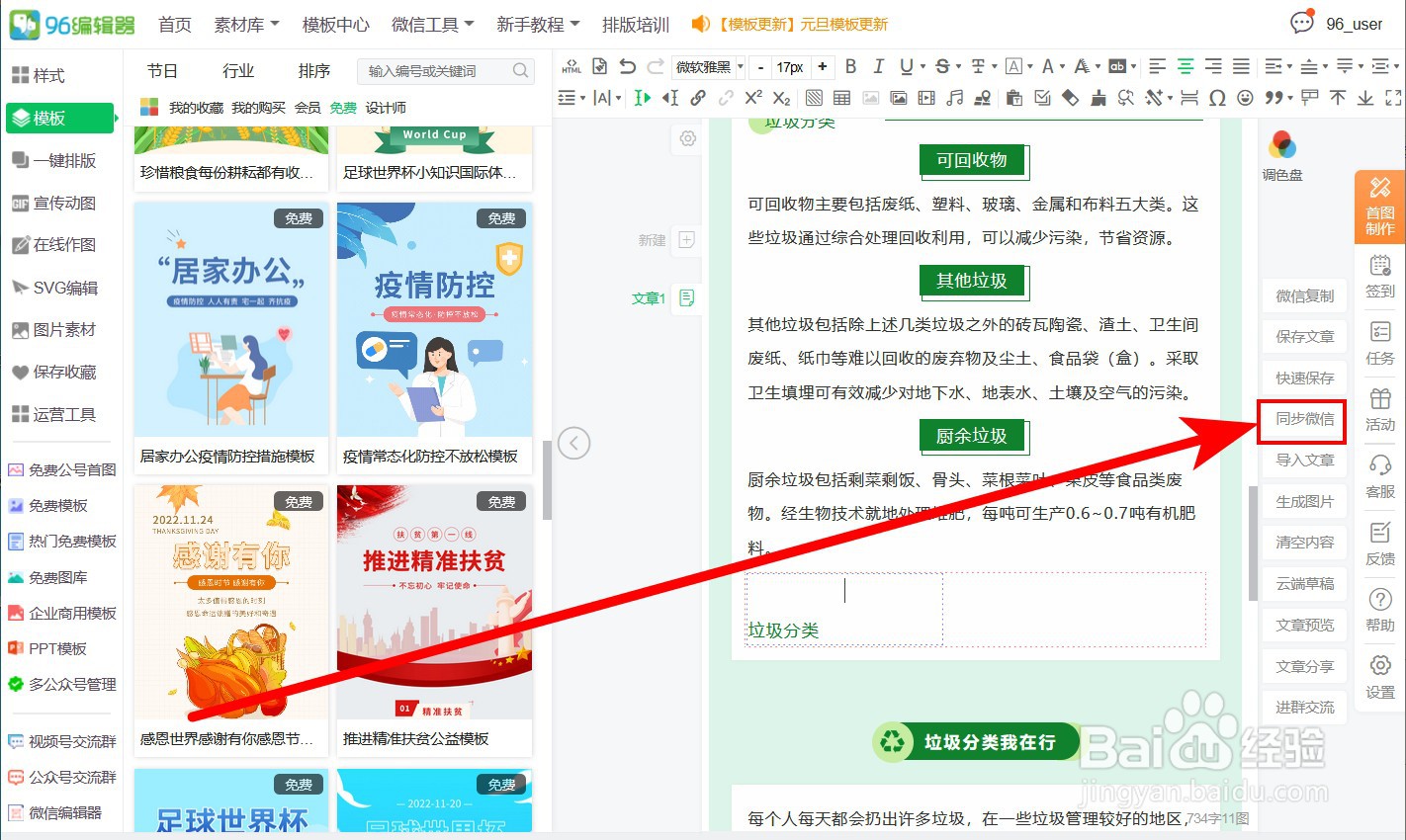
Task: Open font color dropdown
Action: (1062, 66)
